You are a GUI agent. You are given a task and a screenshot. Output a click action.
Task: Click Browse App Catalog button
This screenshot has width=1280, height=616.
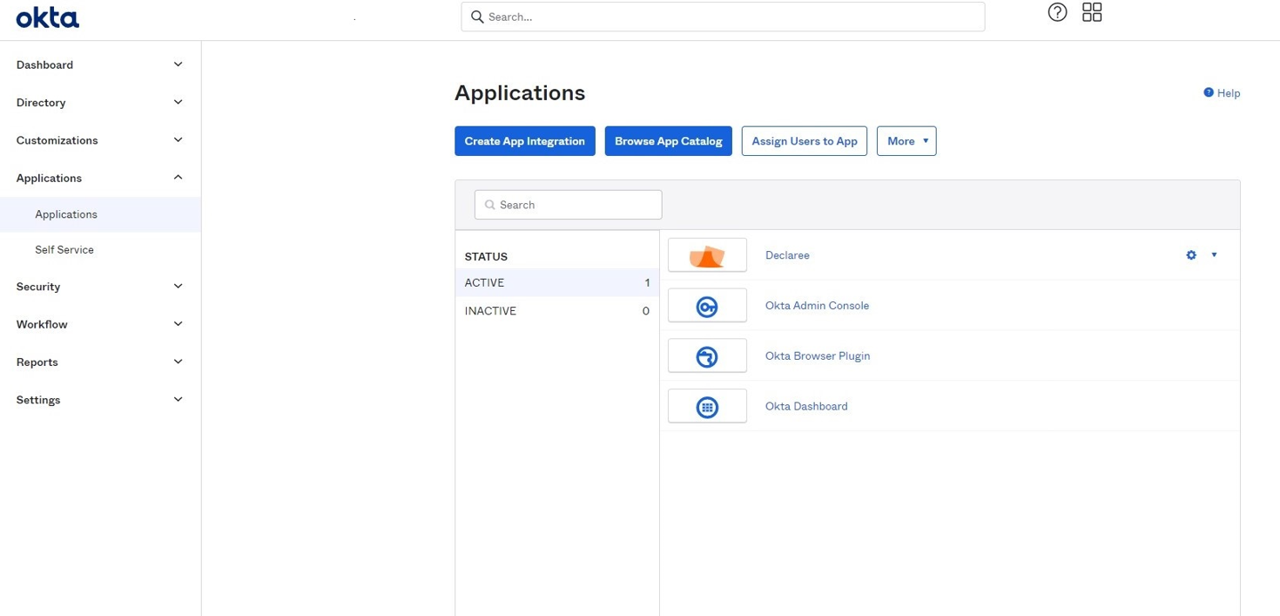(668, 141)
